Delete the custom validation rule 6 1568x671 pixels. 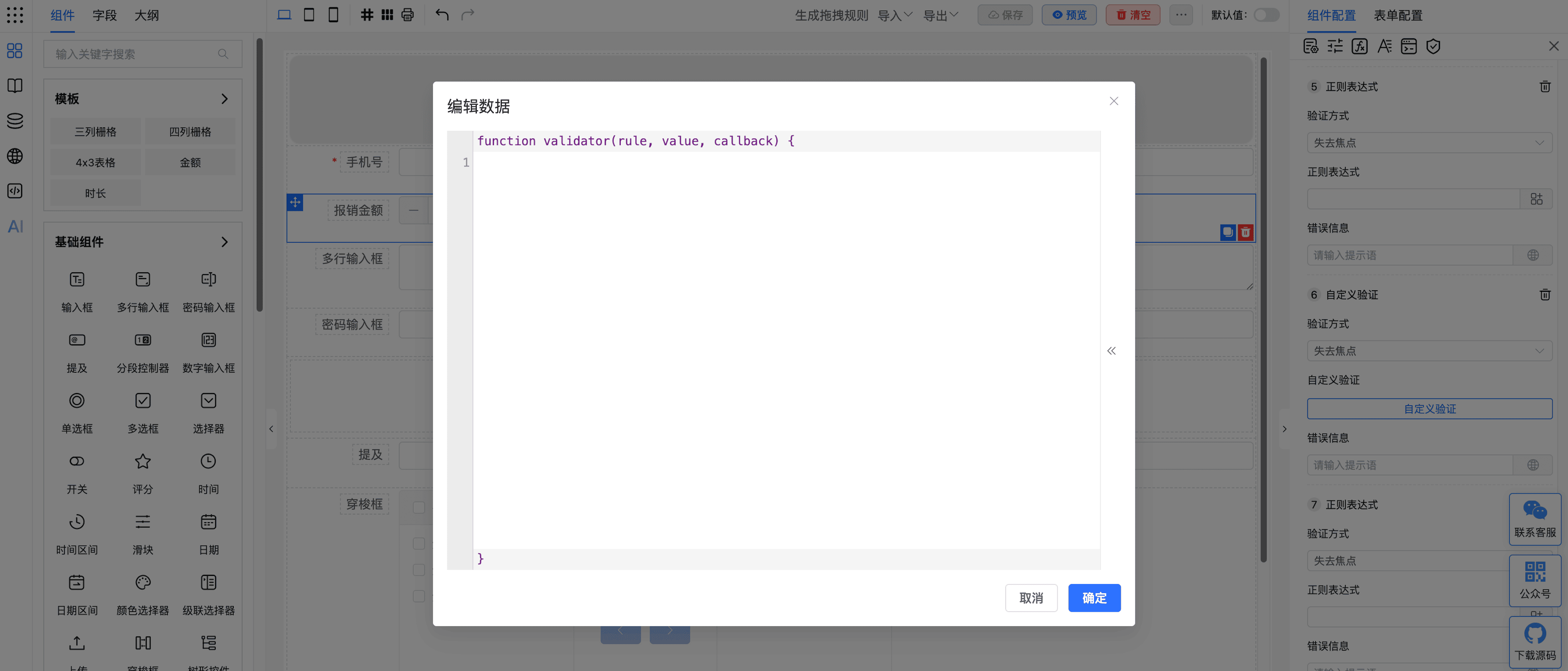1544,295
